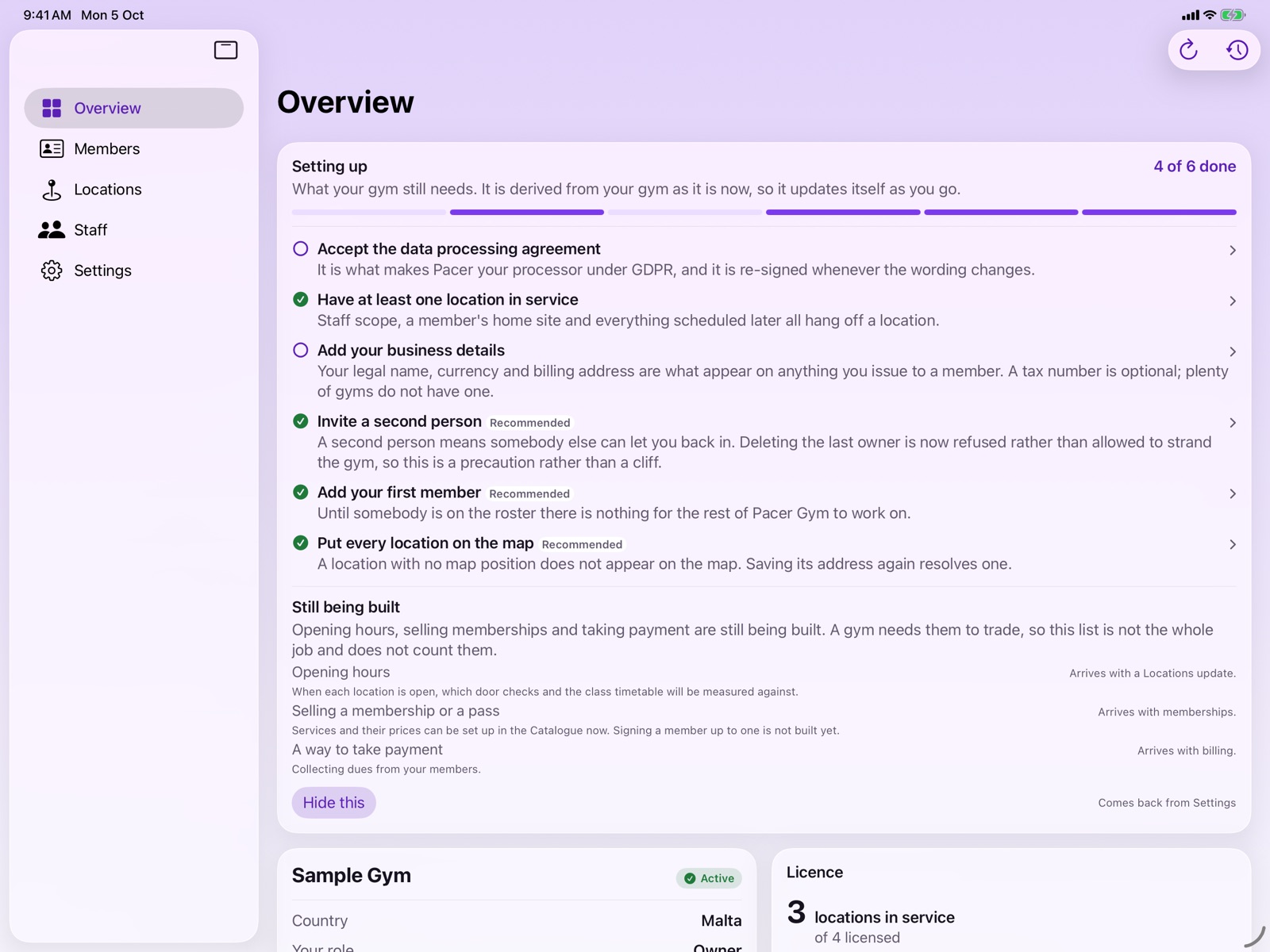Image resolution: width=1270 pixels, height=952 pixels.
Task: Click the Opening hours entry
Action: pos(764,681)
